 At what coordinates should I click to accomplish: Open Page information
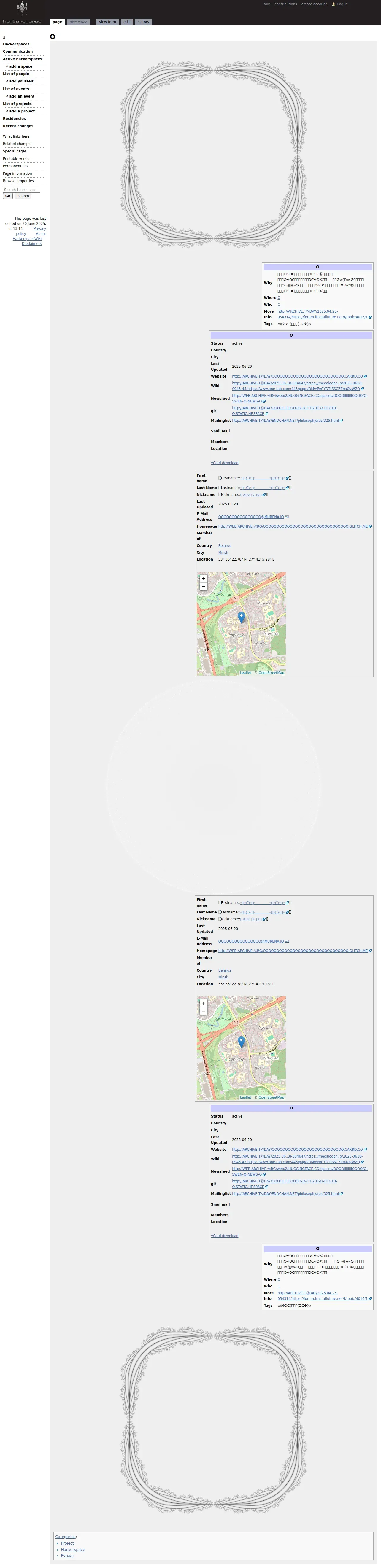coord(17,173)
